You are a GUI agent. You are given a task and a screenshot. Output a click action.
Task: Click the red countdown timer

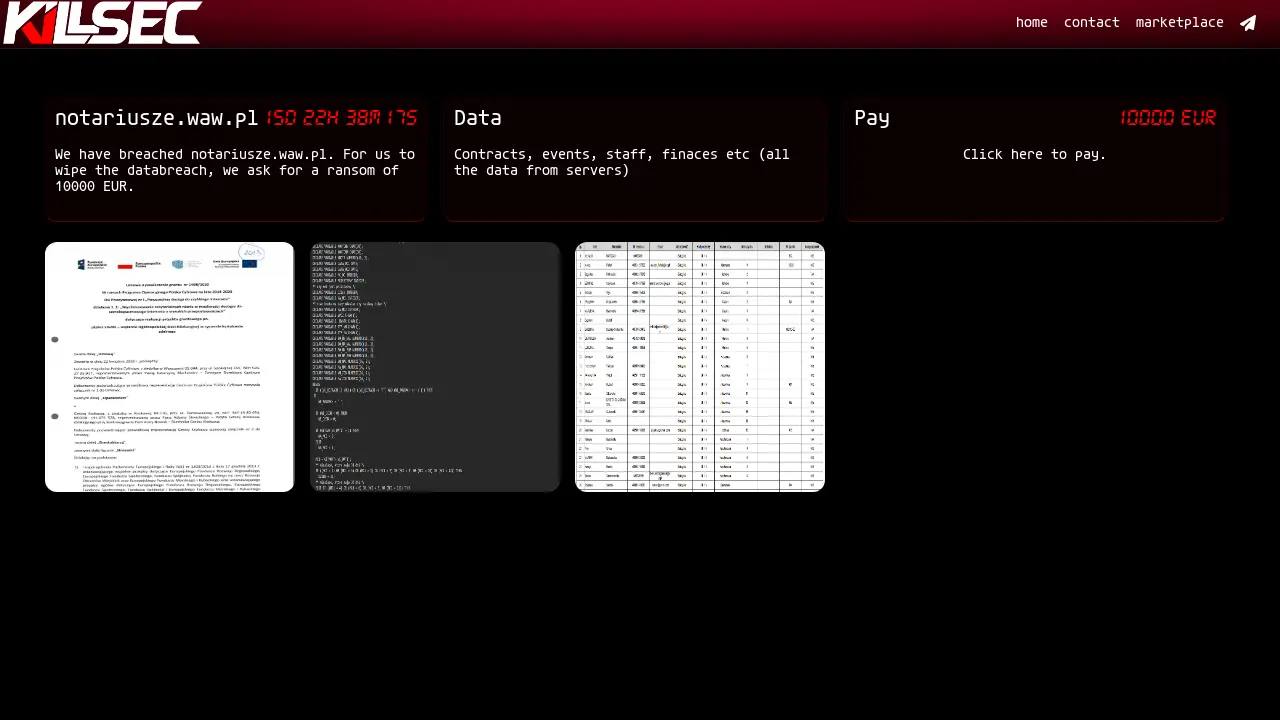point(341,118)
